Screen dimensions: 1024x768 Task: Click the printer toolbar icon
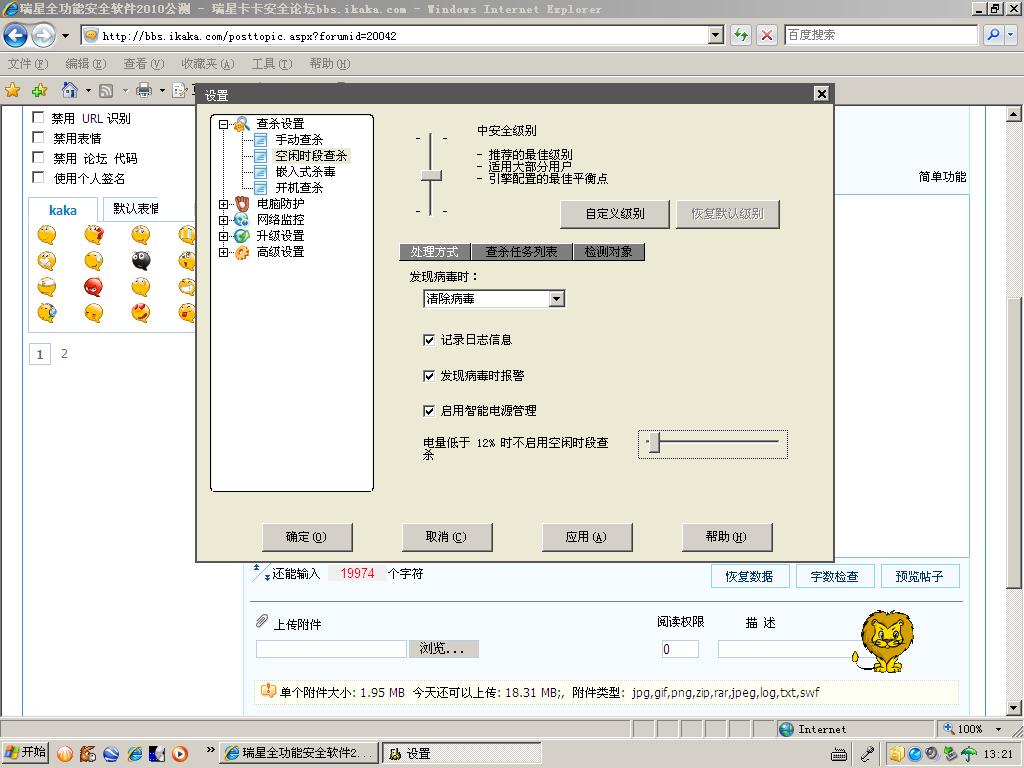coord(144,90)
